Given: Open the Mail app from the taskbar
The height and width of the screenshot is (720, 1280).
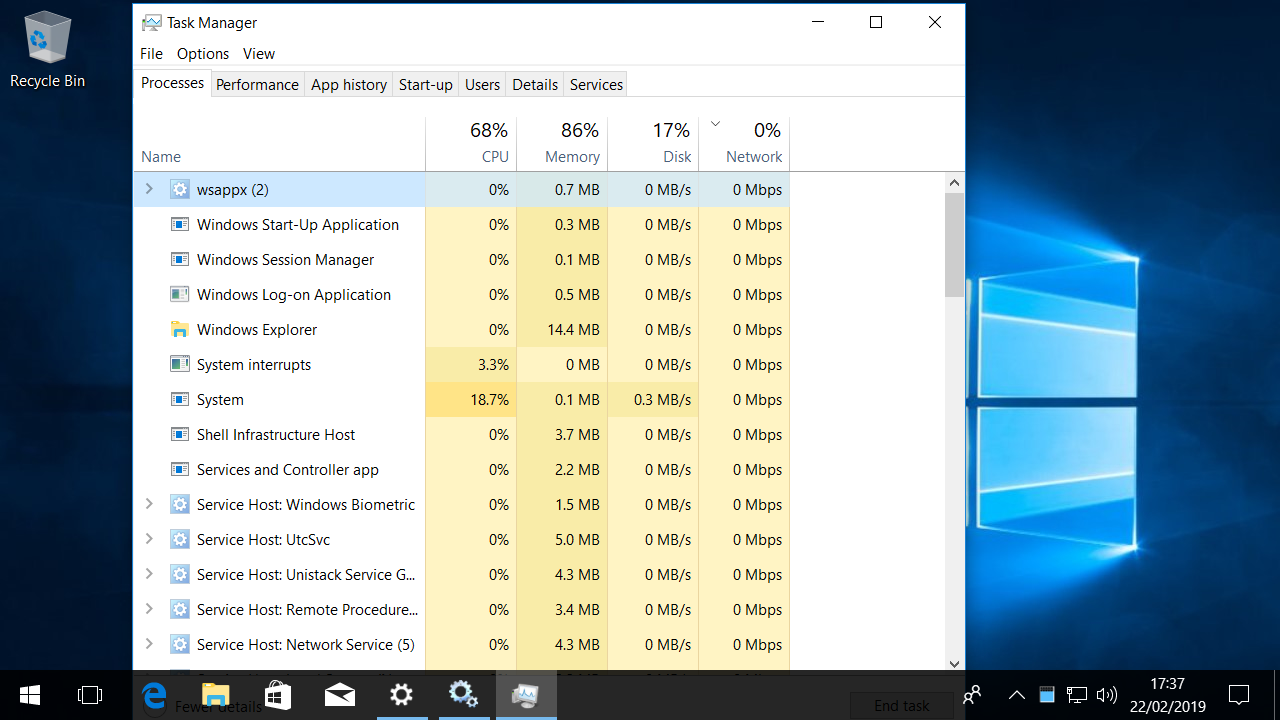Looking at the screenshot, I should pyautogui.click(x=340, y=695).
